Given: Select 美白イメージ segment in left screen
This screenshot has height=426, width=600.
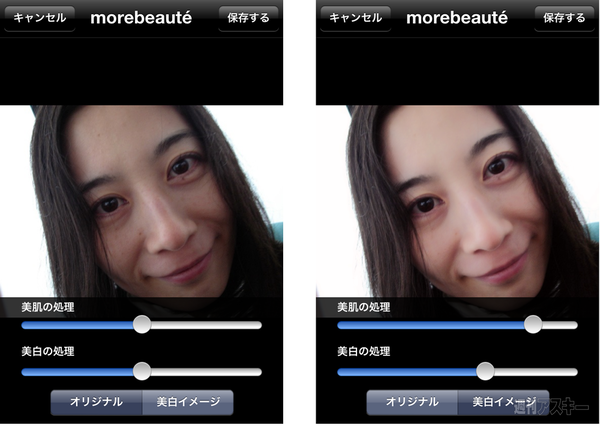Looking at the screenshot, I should point(188,402).
